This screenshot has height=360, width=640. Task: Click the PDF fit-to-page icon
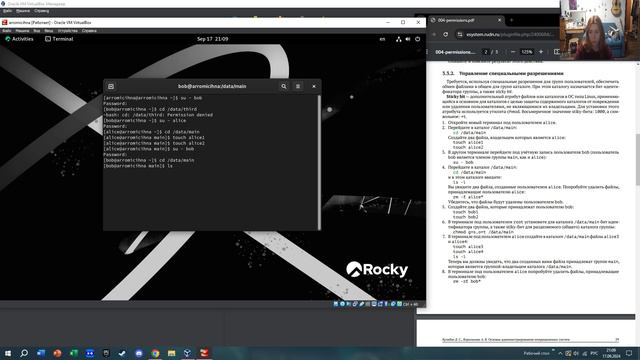coord(557,52)
